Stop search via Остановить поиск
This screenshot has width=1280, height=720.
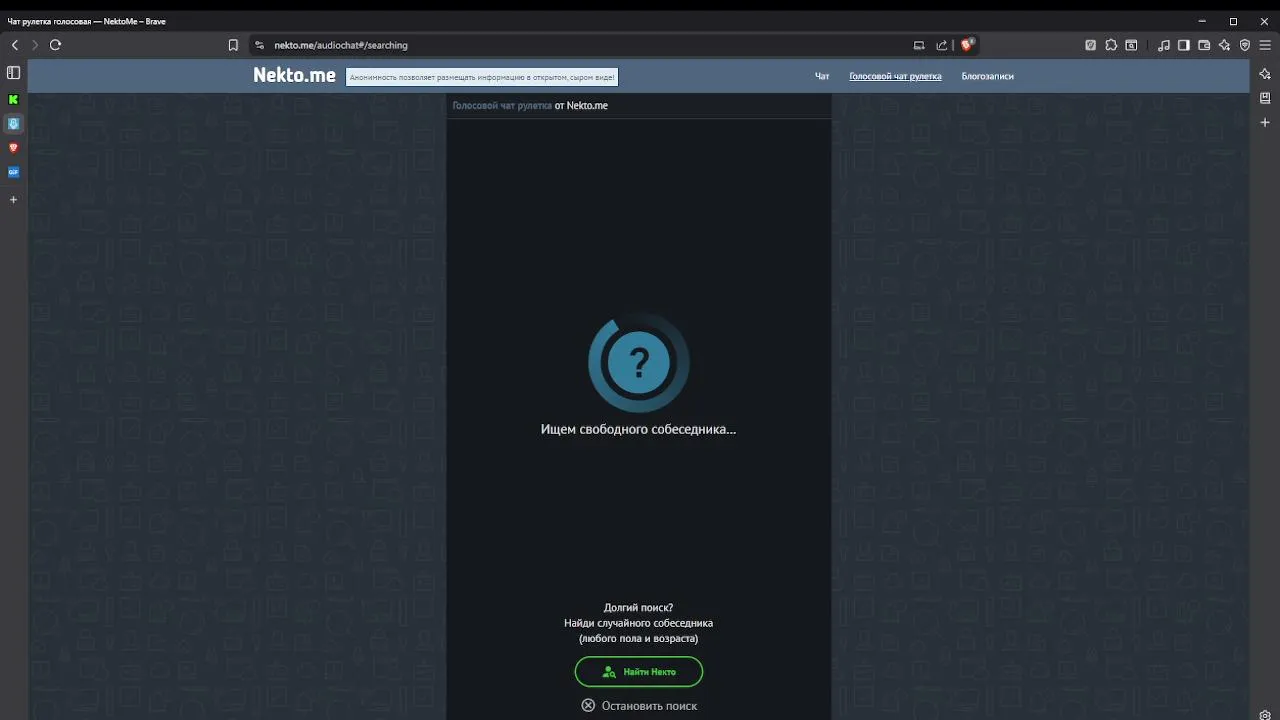tap(639, 706)
